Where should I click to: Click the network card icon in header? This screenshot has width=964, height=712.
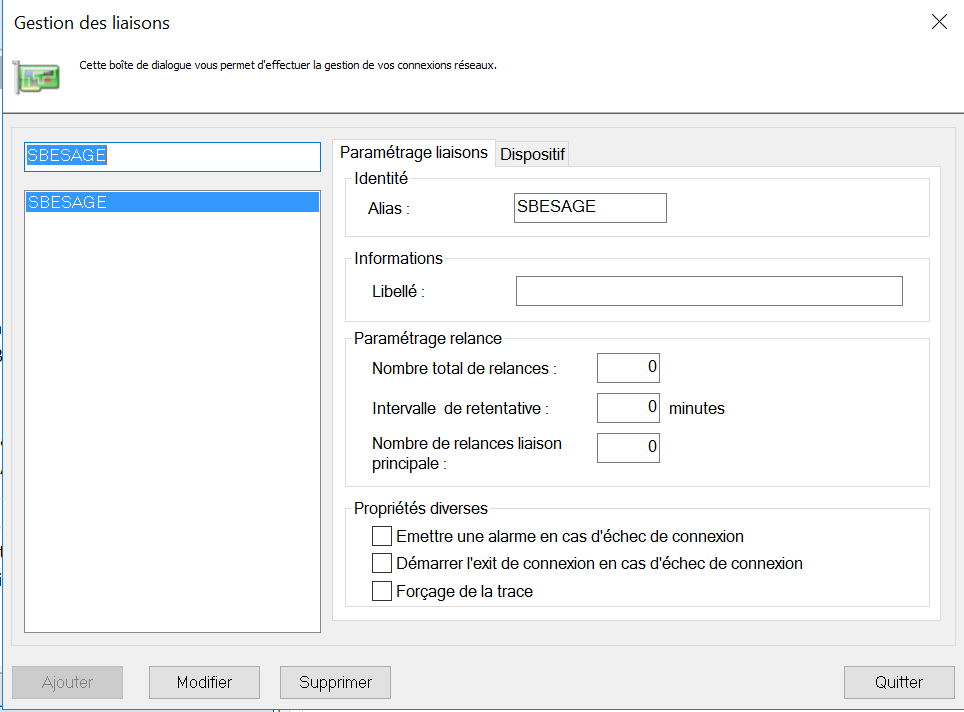[36, 76]
